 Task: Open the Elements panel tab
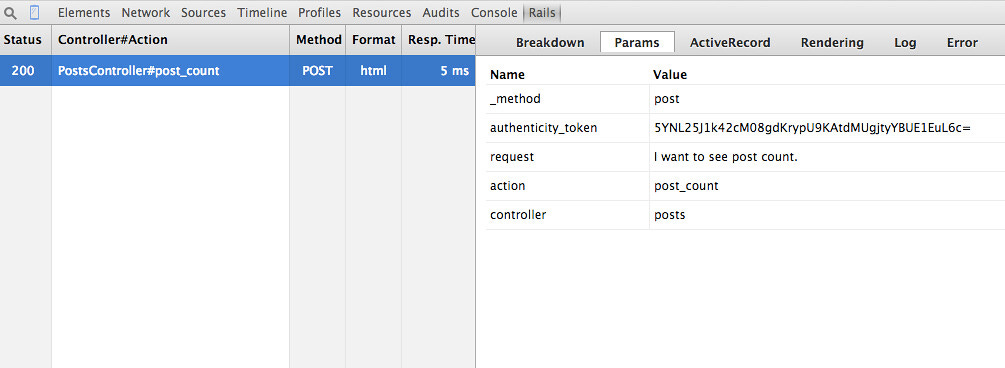[x=84, y=13]
